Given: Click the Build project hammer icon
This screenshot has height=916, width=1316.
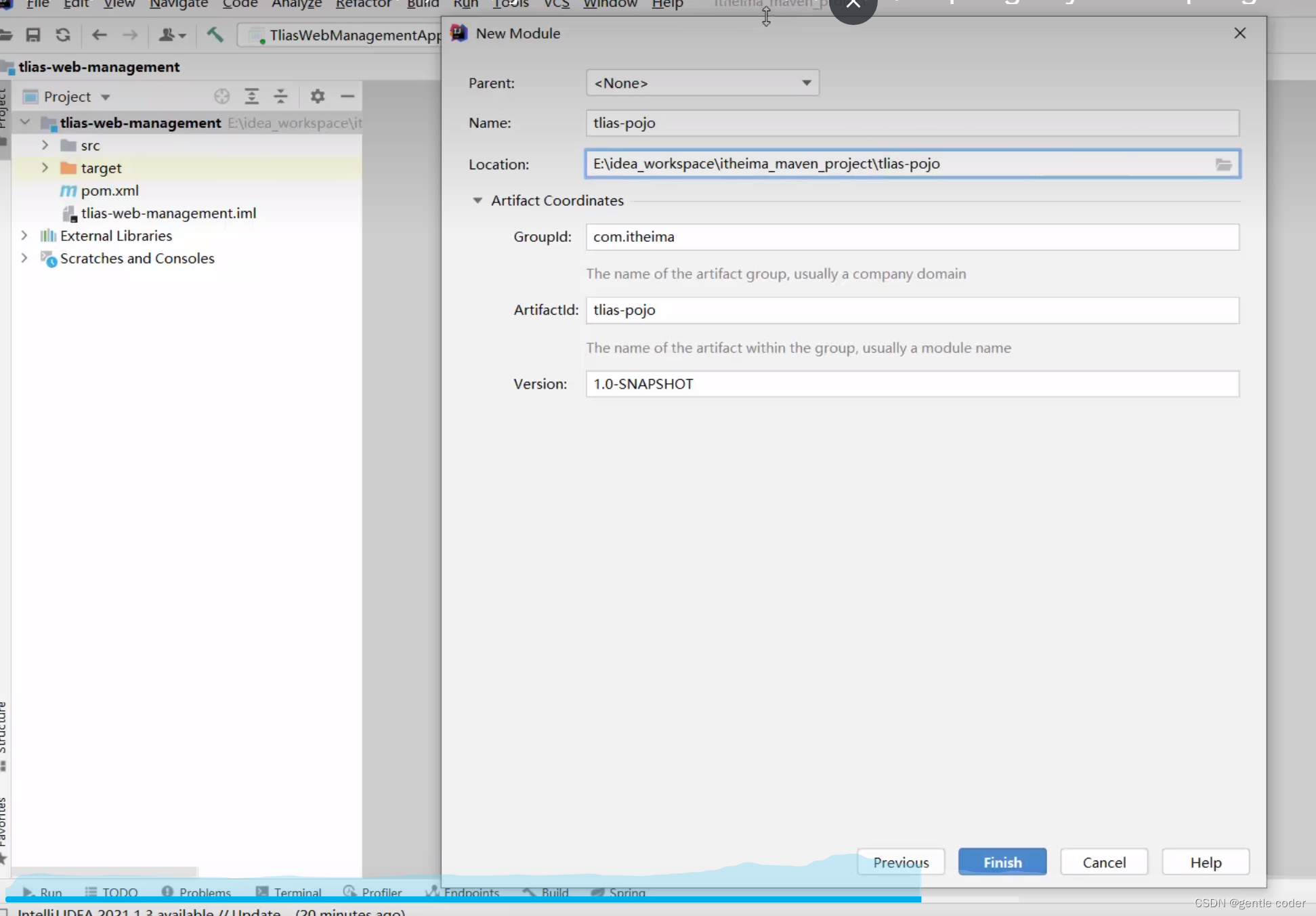Looking at the screenshot, I should (x=215, y=35).
